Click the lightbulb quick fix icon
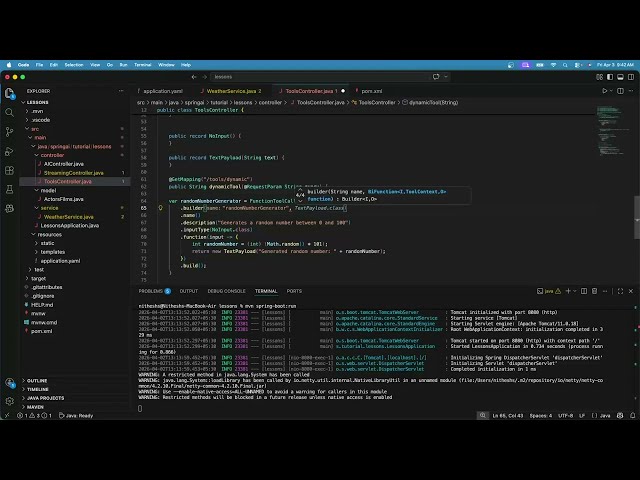This screenshot has width=640, height=480. coord(160,208)
